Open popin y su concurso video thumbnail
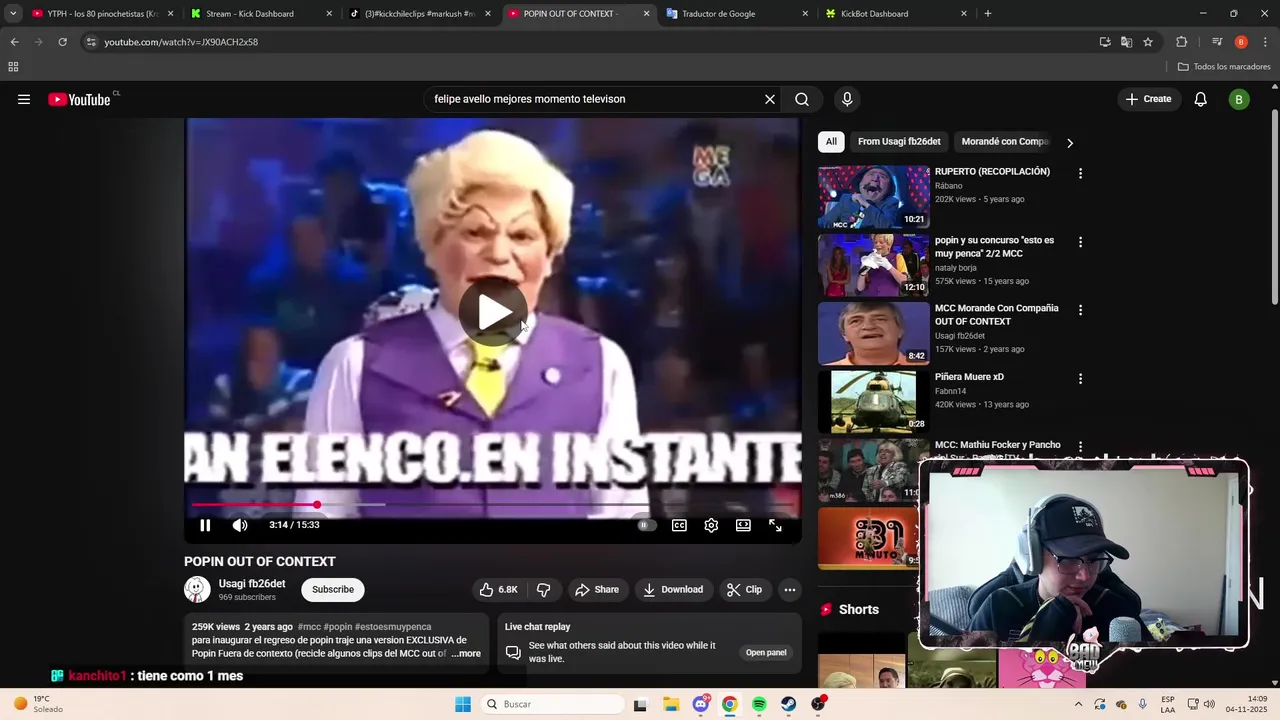This screenshot has height=720, width=1280. pyautogui.click(x=874, y=266)
